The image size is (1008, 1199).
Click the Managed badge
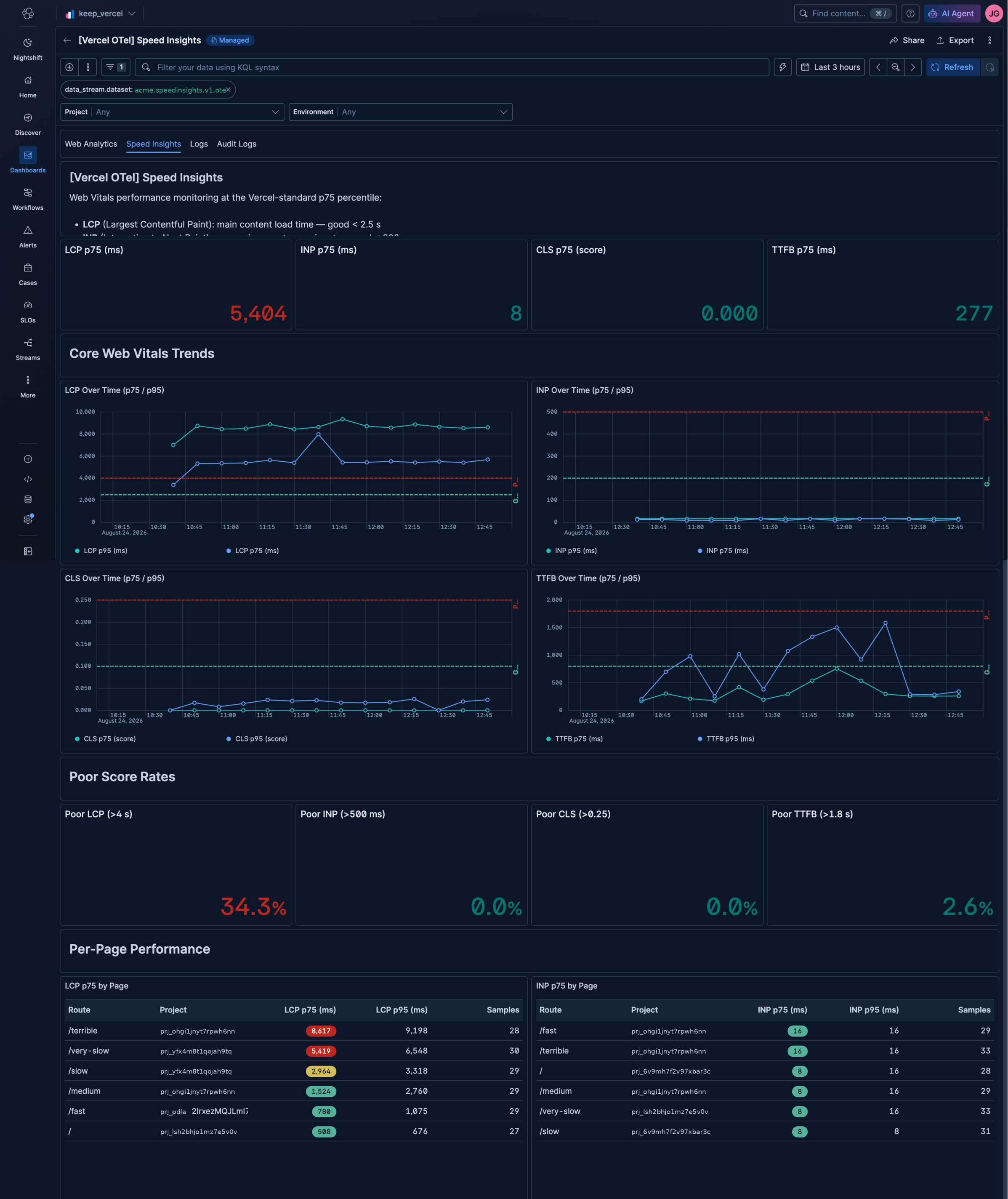click(x=230, y=40)
